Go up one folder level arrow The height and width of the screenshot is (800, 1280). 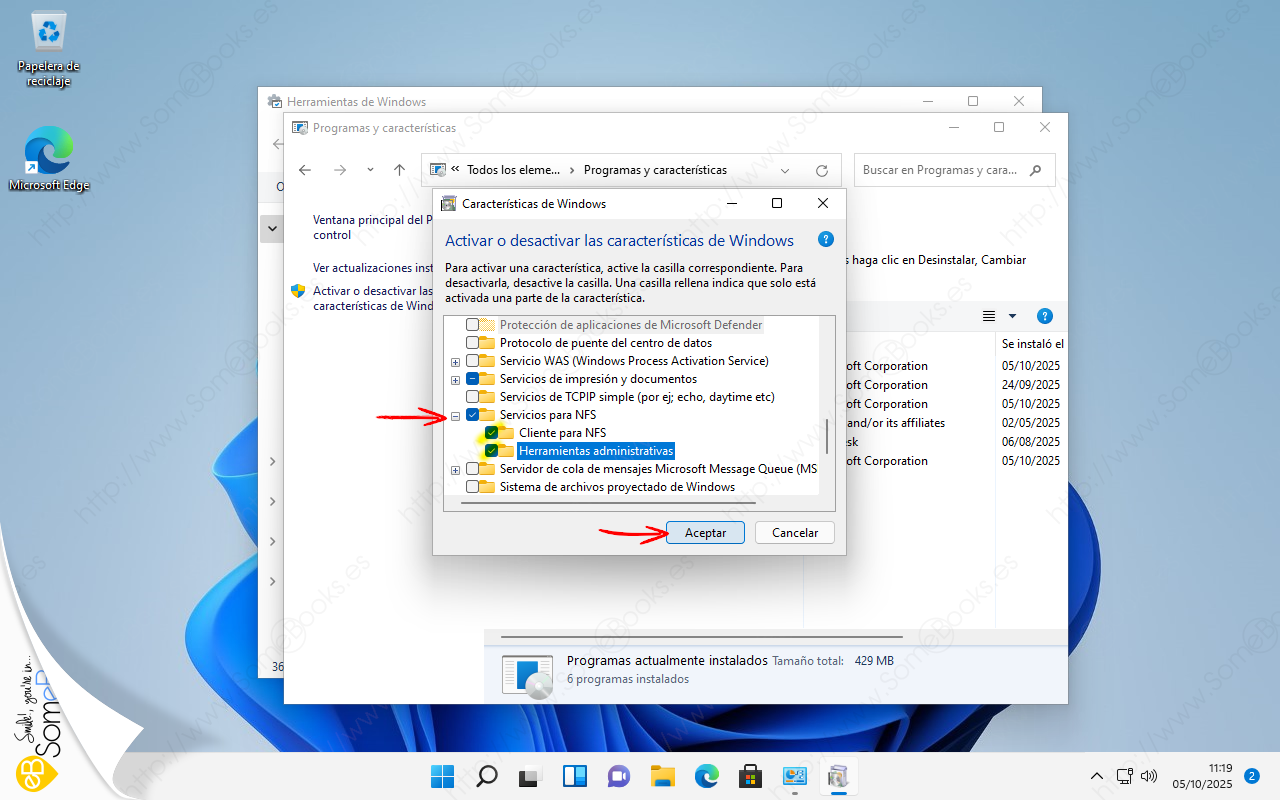point(399,171)
